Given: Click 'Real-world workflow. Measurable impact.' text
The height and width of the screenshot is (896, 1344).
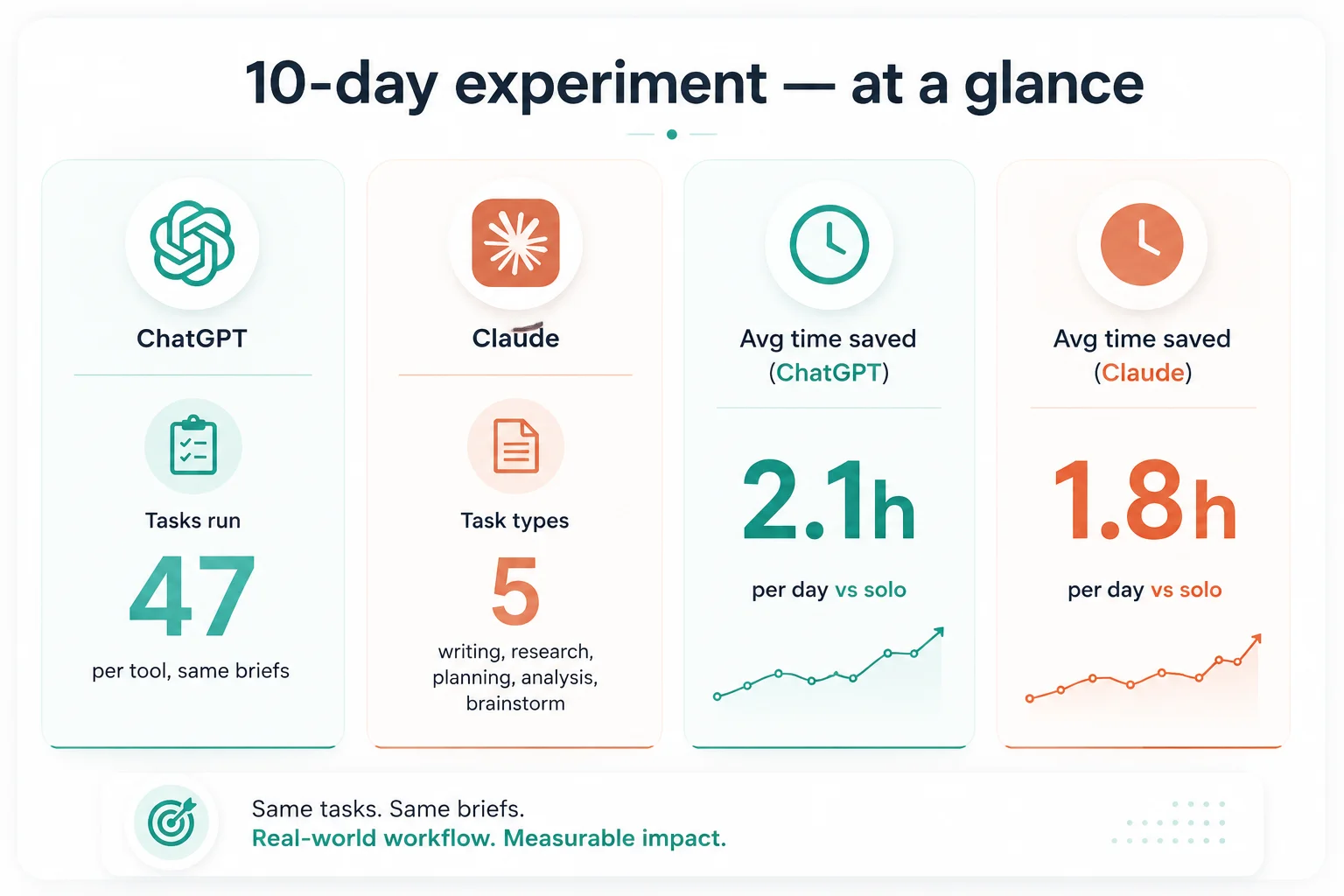Looking at the screenshot, I should click(489, 838).
